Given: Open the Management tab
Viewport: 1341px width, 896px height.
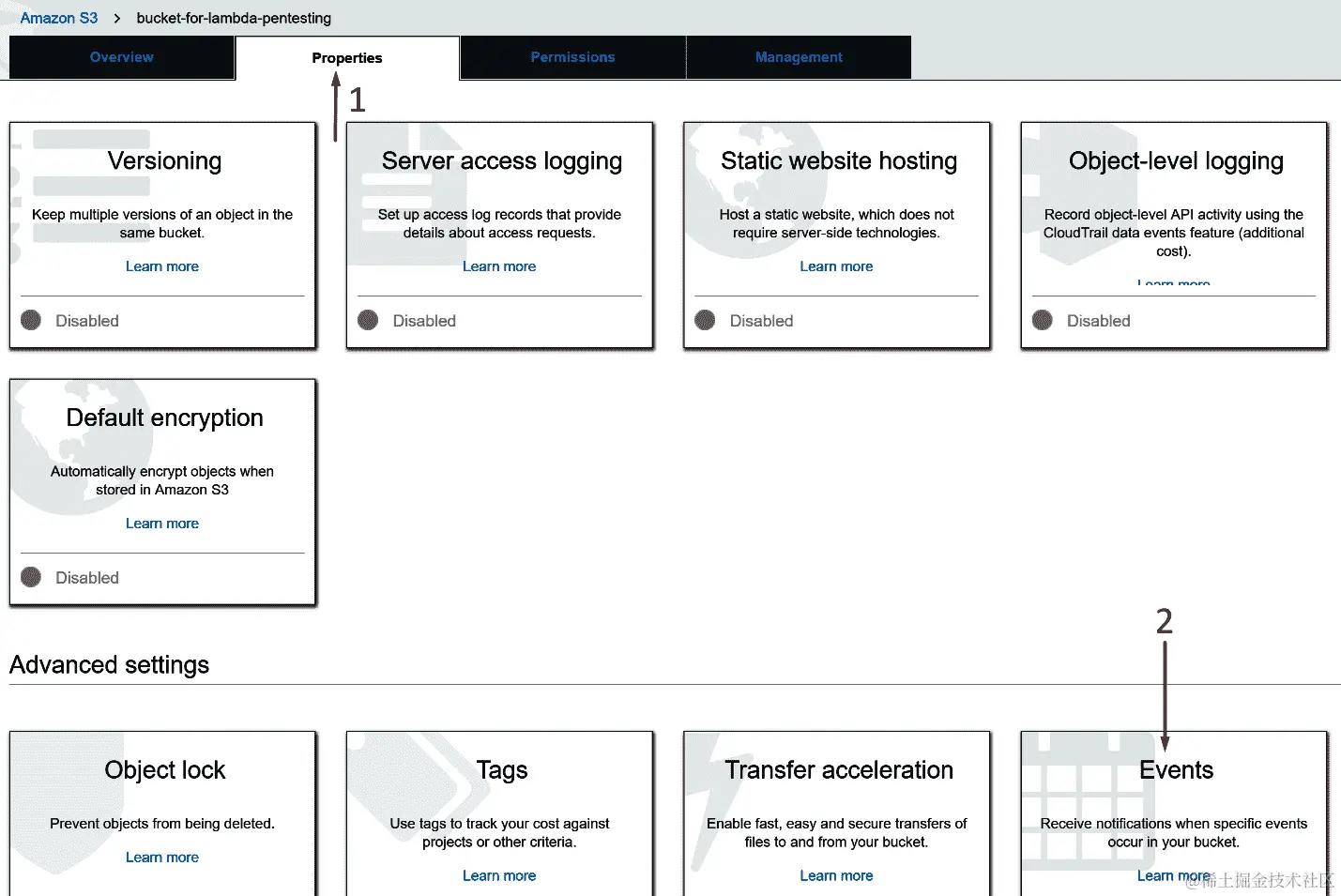Looking at the screenshot, I should point(799,57).
